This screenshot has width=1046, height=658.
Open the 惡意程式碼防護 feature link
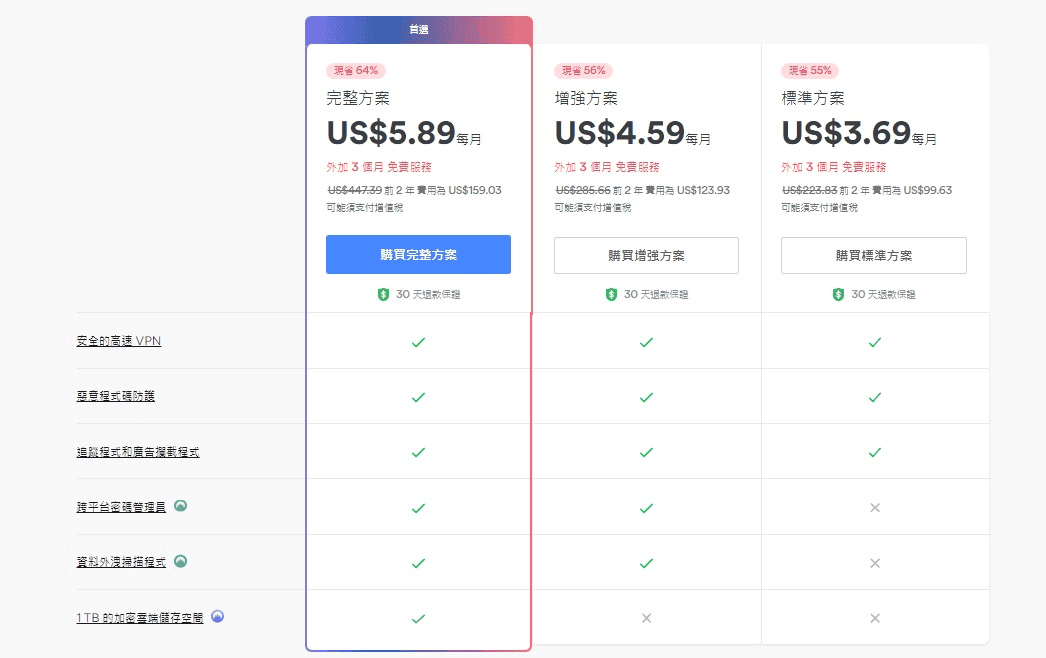click(x=115, y=396)
